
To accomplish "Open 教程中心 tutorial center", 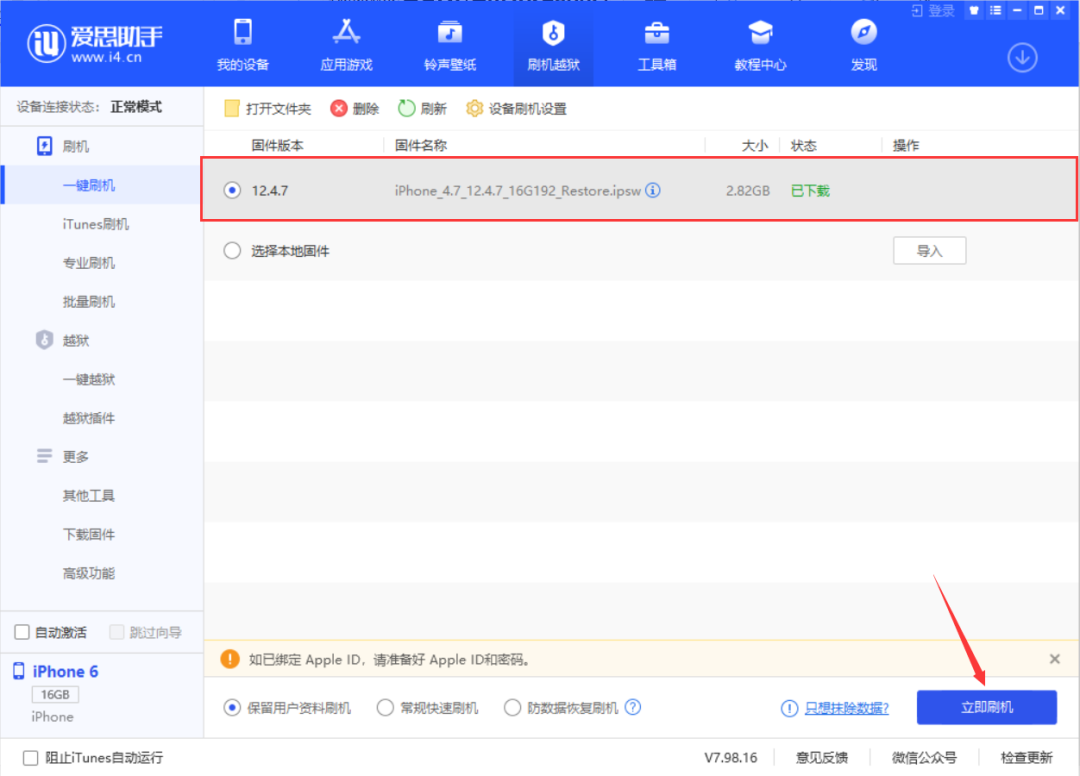I will [x=760, y=45].
